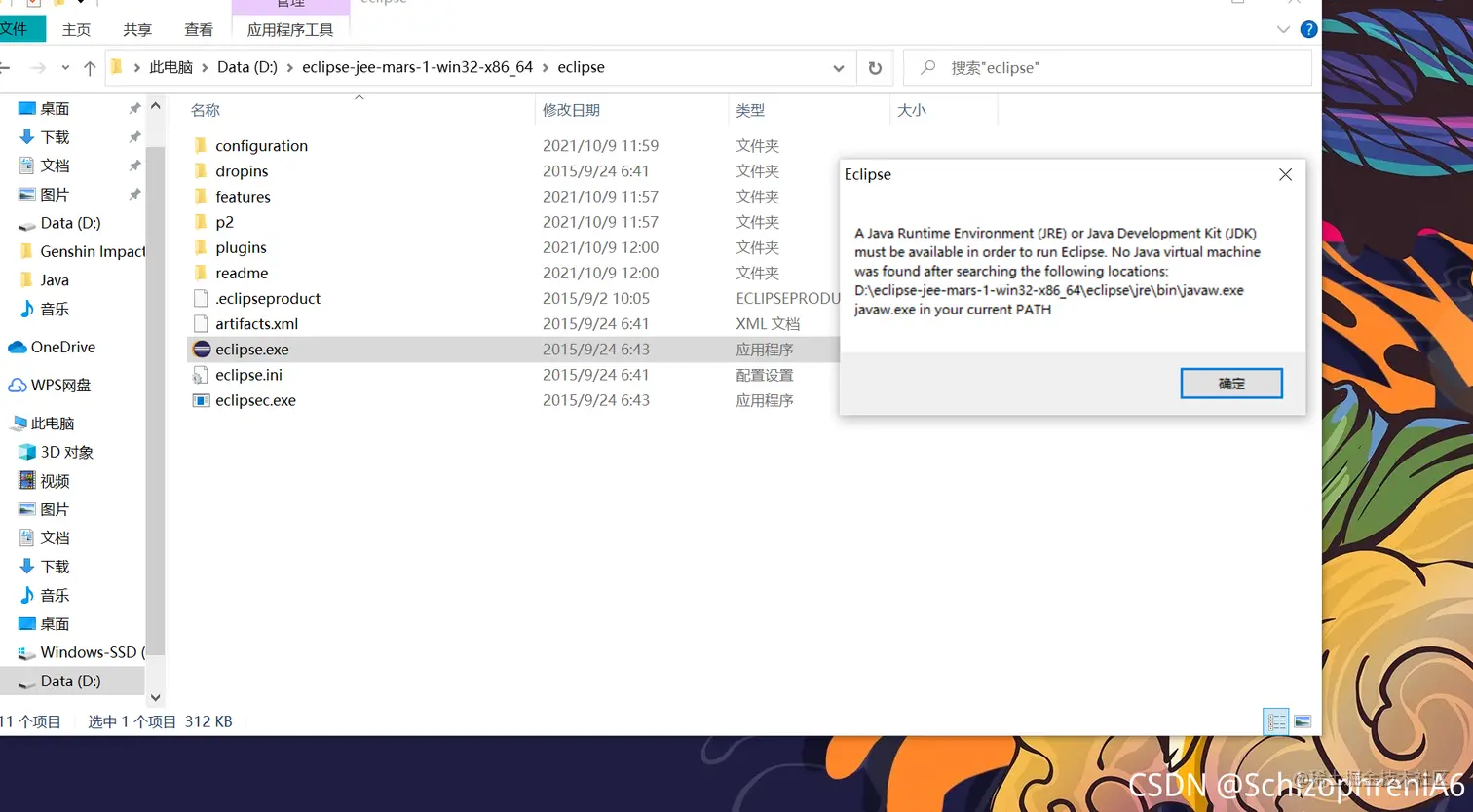
Task: Open pinned 下载 quick access item
Action: coord(45,137)
